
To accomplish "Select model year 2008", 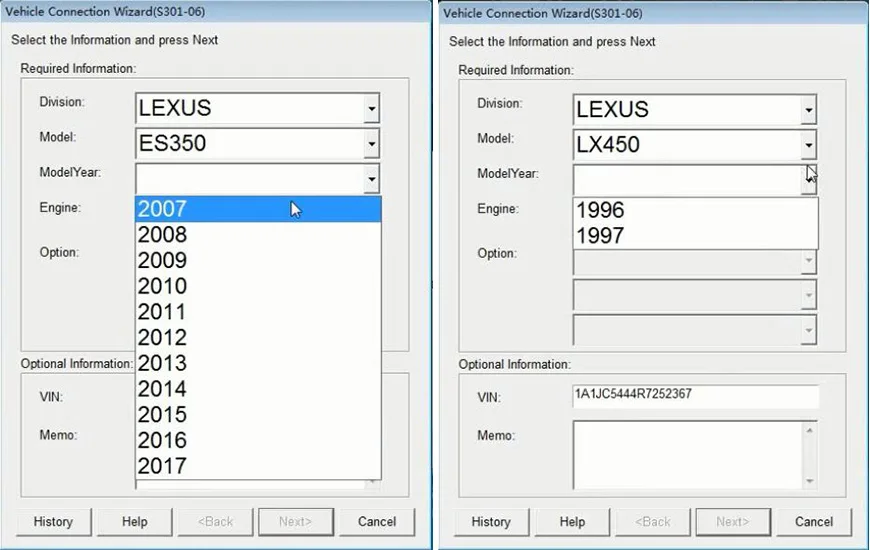I will (258, 235).
